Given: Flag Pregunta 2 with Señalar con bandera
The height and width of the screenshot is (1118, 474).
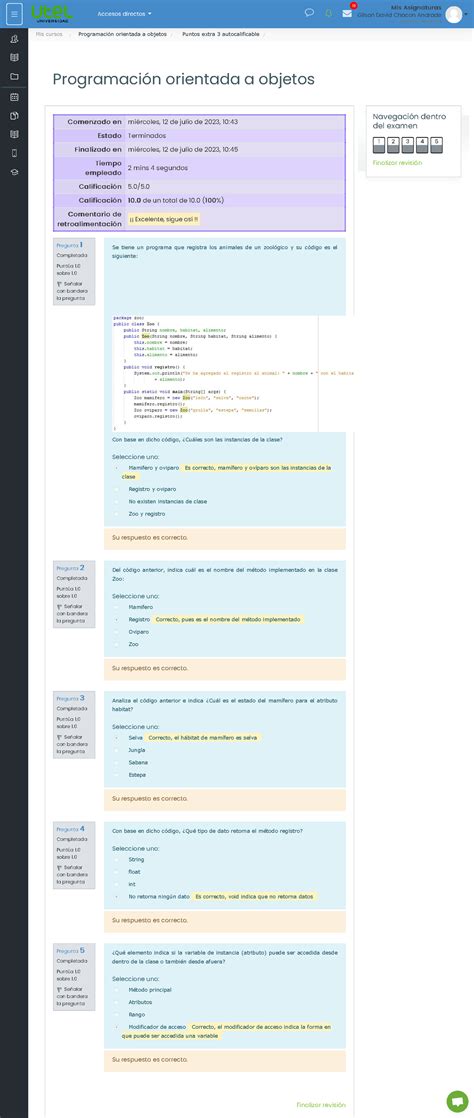Looking at the screenshot, I should tap(72, 614).
